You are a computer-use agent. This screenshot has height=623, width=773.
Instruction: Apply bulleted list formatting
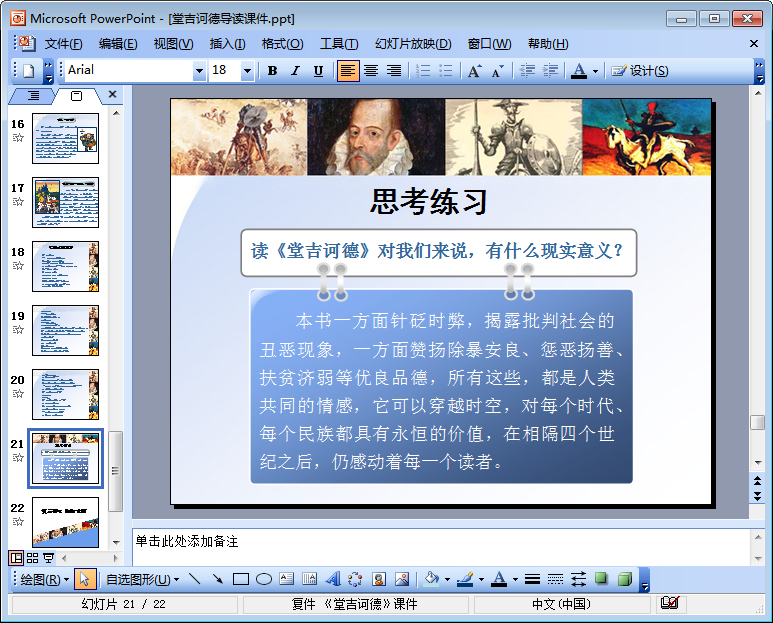point(446,71)
